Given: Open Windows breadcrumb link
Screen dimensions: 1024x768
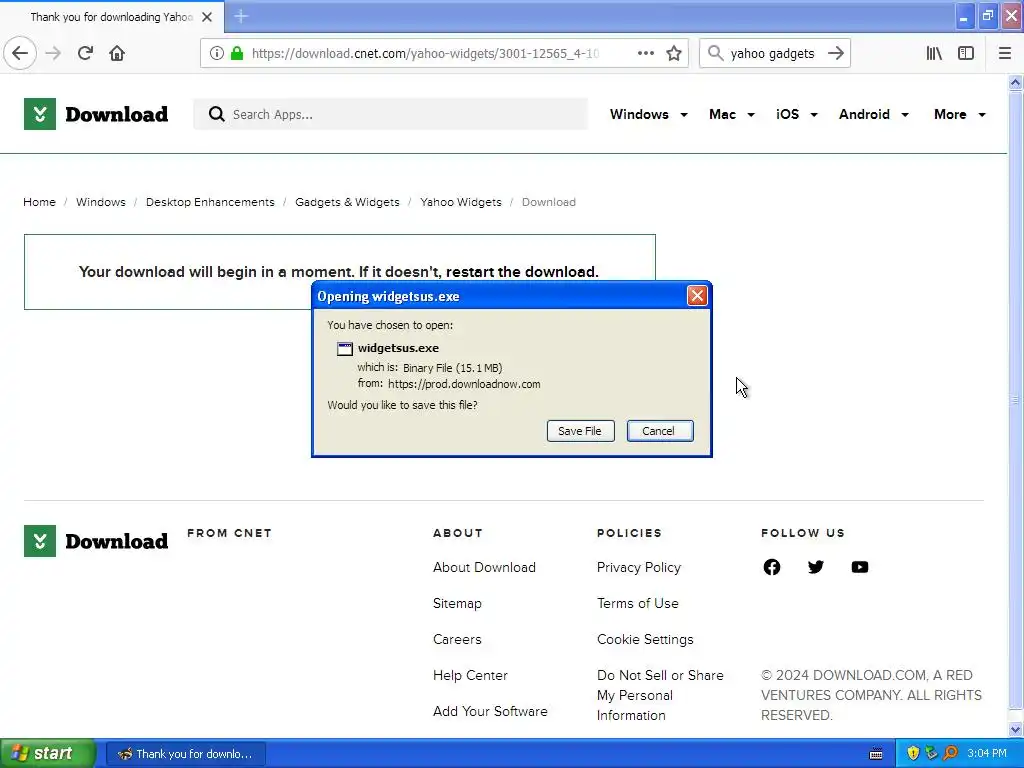Looking at the screenshot, I should (101, 202).
